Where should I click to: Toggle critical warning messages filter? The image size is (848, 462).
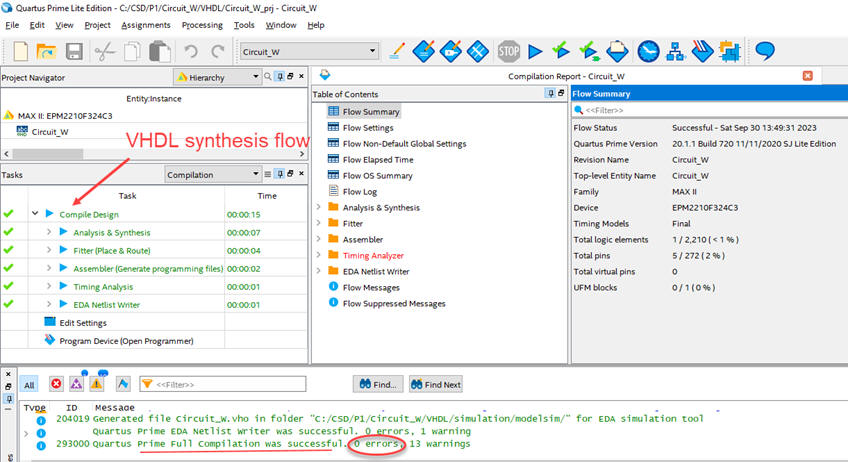click(x=76, y=384)
